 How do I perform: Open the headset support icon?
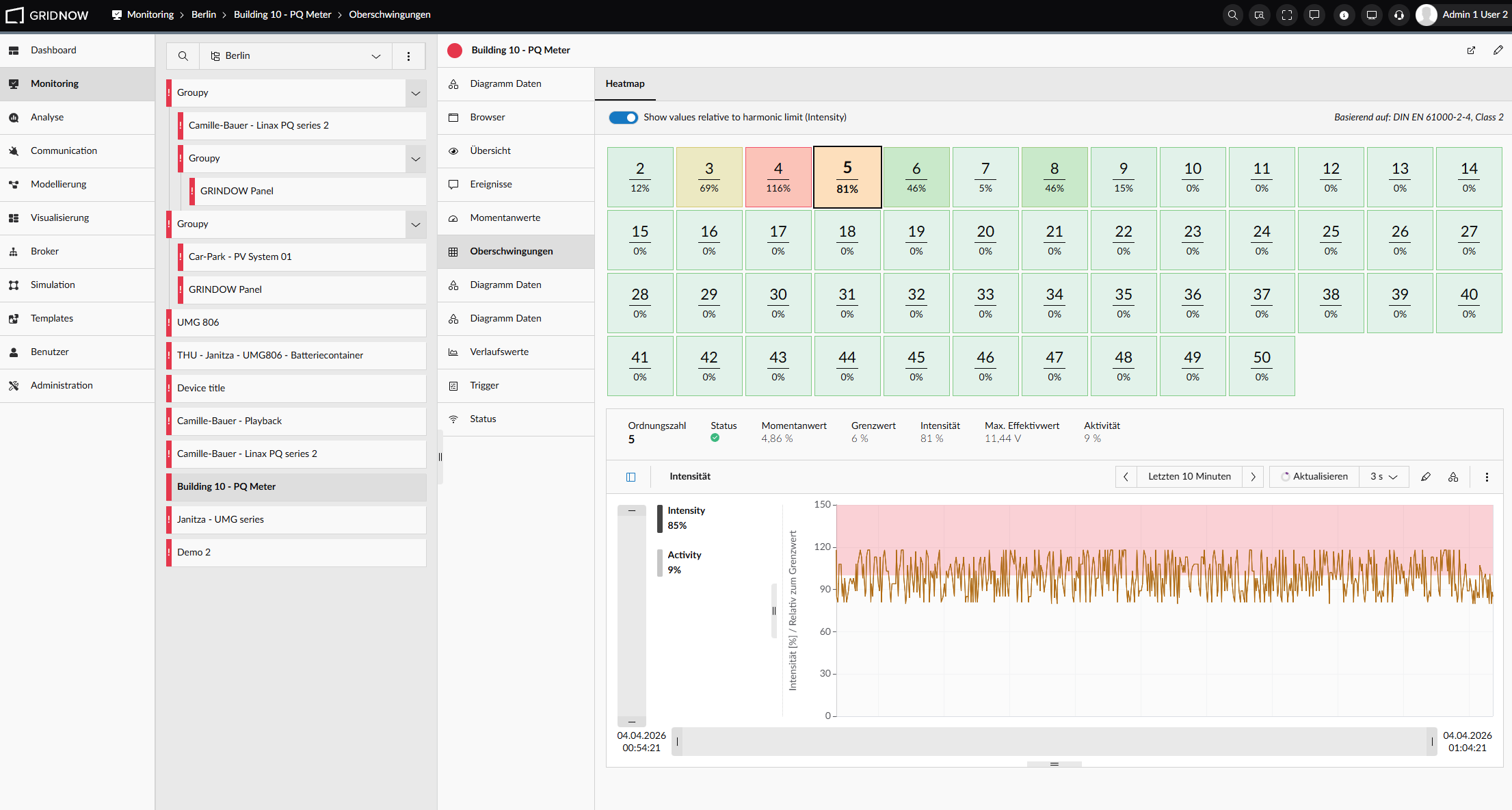[x=1399, y=15]
